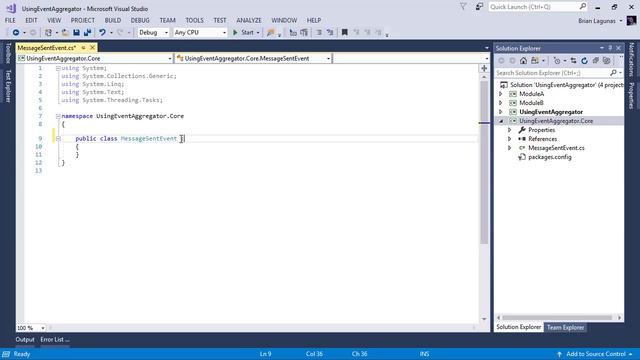
Task: Open the Output window tab
Action: coord(25,339)
